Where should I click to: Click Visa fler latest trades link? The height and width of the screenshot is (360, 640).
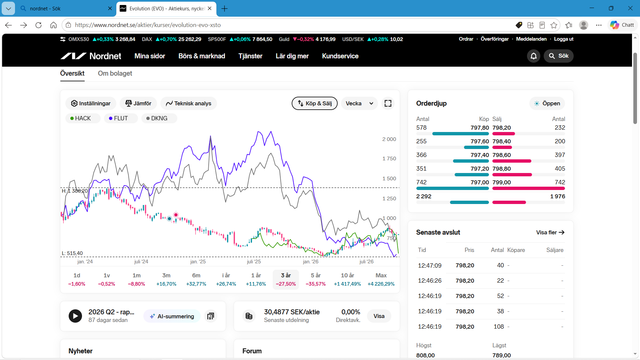pyautogui.click(x=550, y=232)
